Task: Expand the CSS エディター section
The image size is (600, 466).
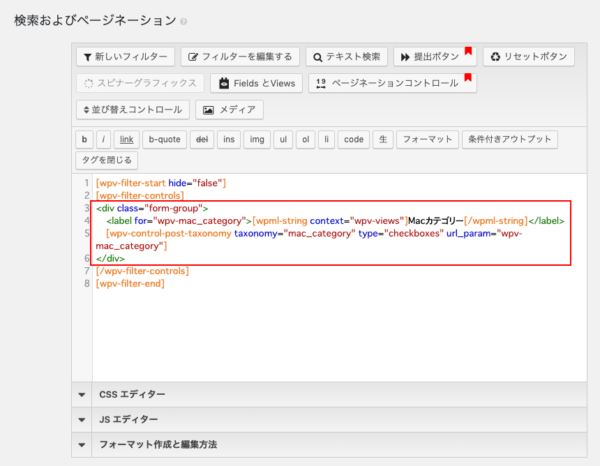Action: tap(132, 395)
